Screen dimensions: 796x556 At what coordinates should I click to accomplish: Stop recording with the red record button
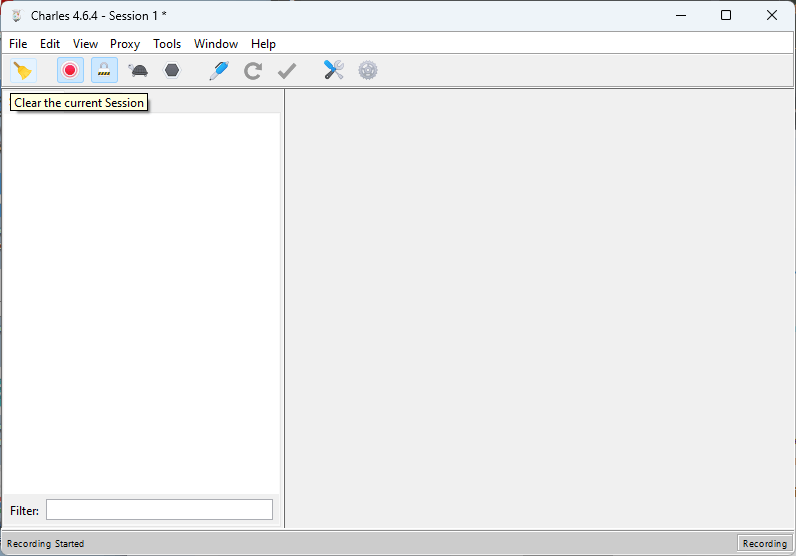[x=70, y=70]
